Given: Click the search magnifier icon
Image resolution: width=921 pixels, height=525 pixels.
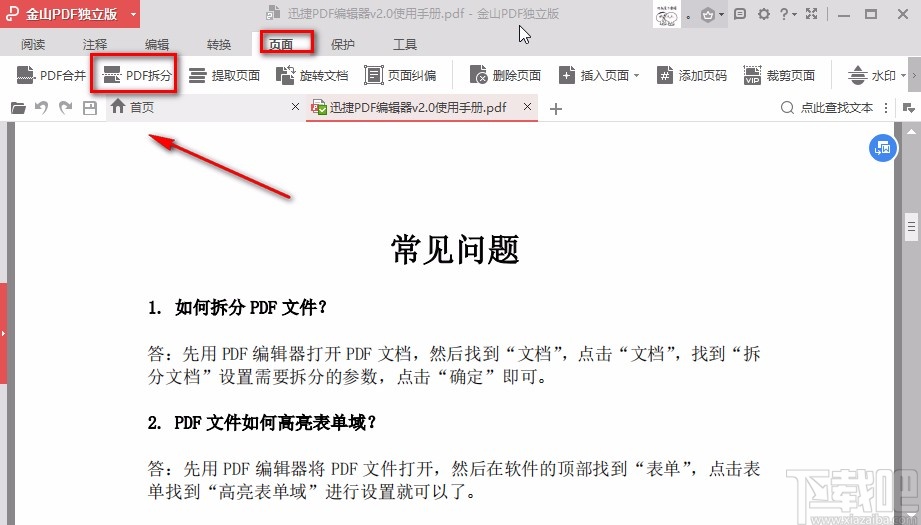Looking at the screenshot, I should [x=787, y=107].
